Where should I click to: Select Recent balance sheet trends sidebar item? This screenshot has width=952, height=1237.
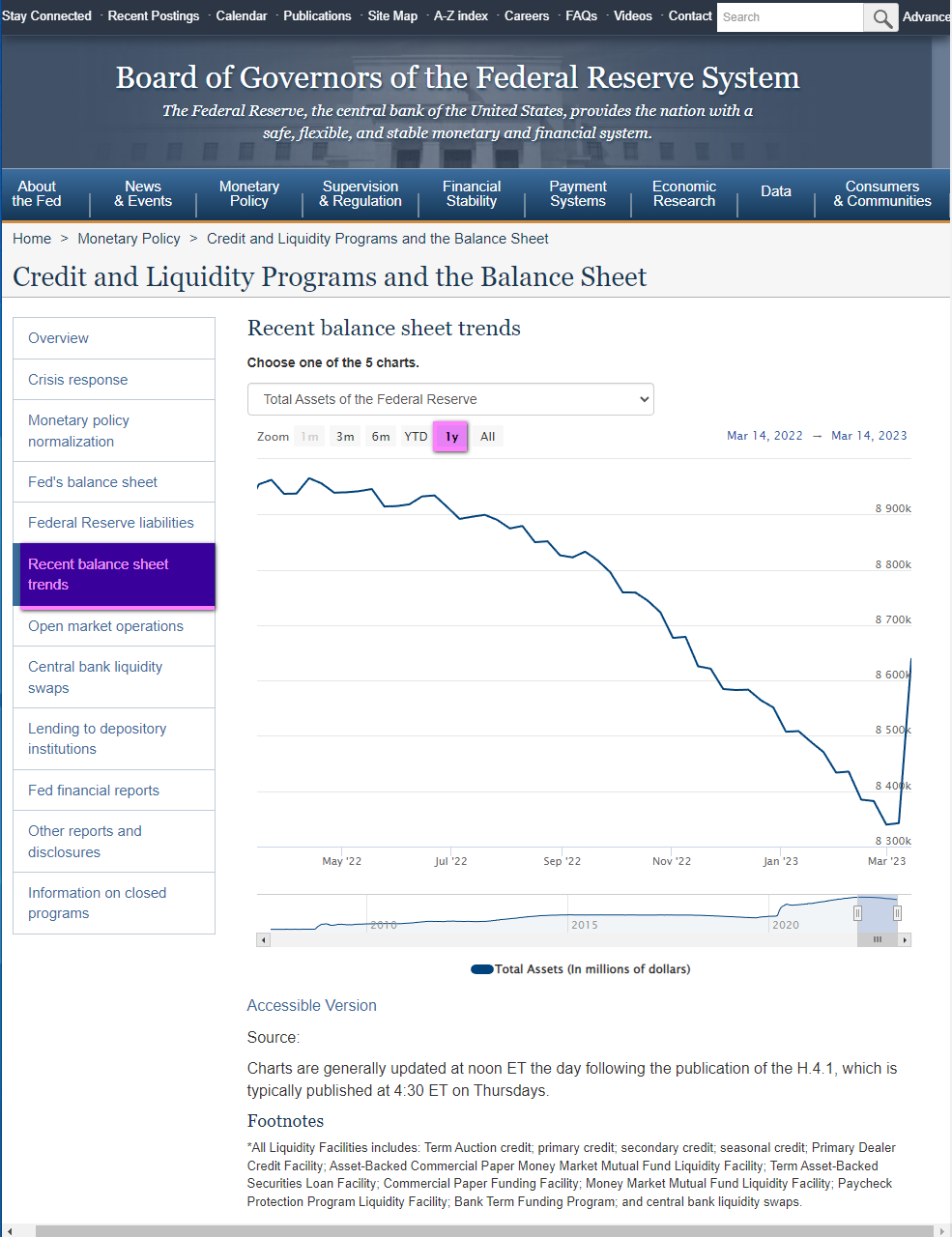[114, 575]
